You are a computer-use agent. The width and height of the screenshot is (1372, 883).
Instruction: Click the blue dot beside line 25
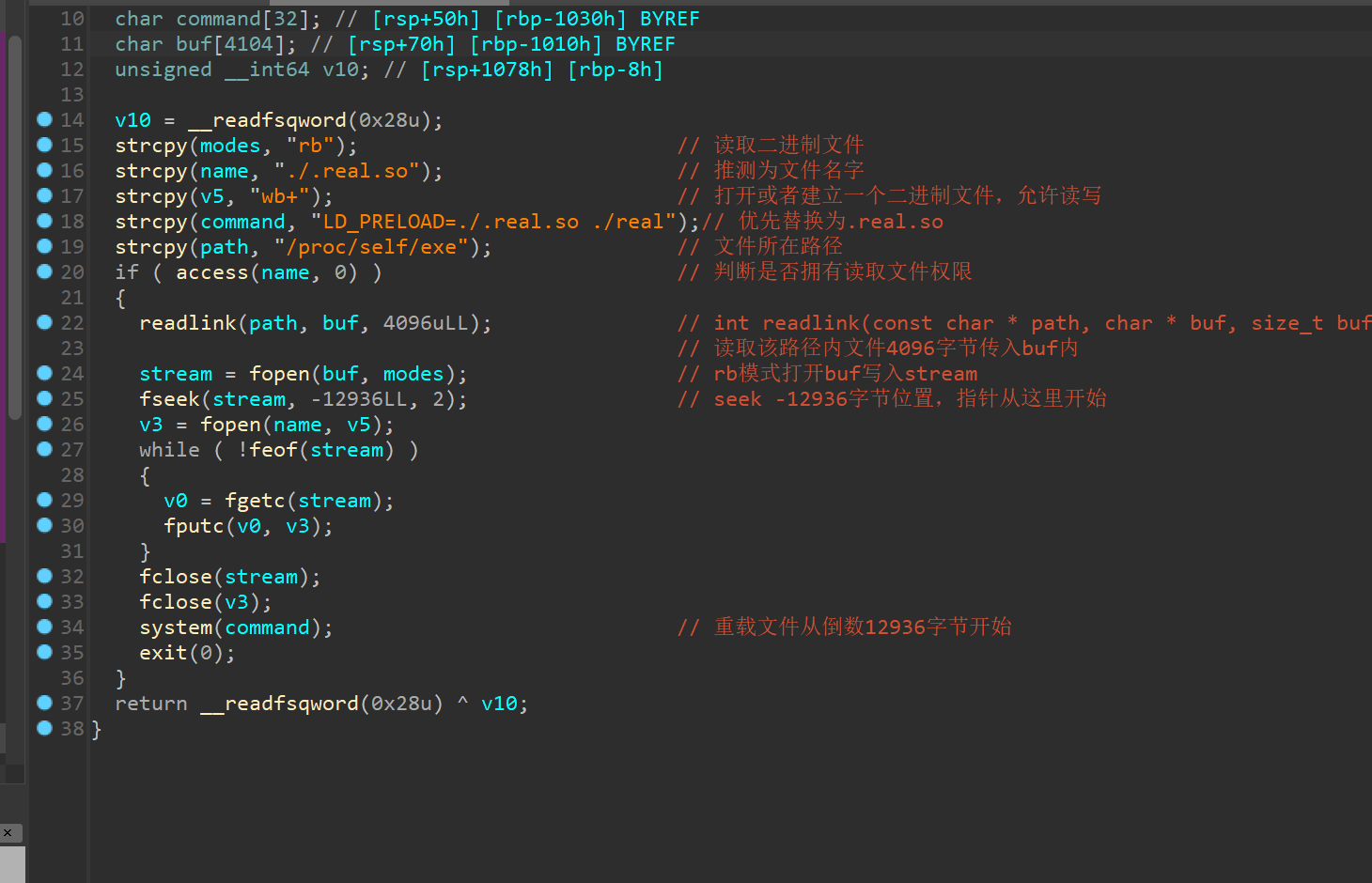click(44, 398)
